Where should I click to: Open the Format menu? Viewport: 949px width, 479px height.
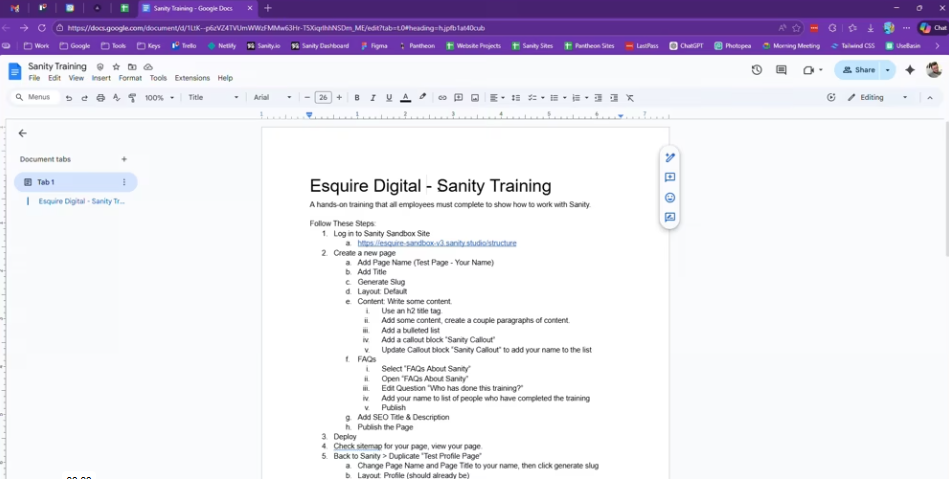(130, 78)
